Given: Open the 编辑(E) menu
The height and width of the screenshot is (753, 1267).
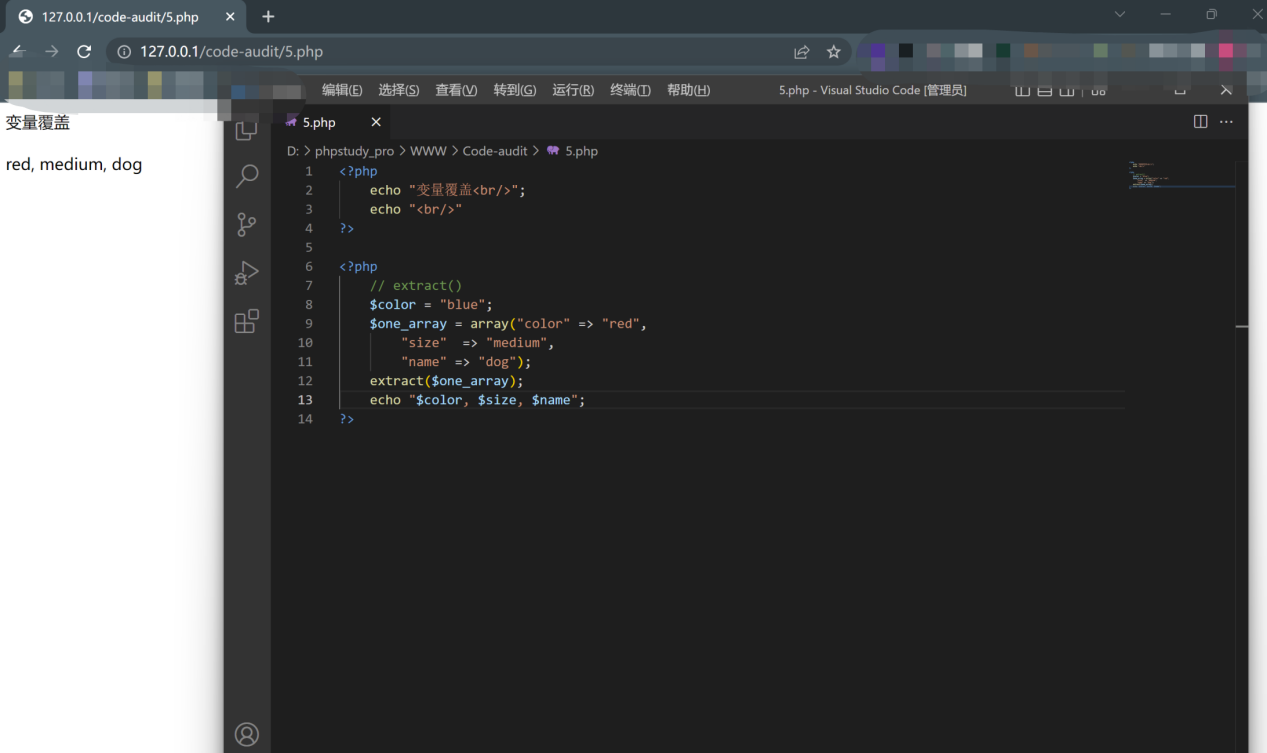Looking at the screenshot, I should point(342,90).
